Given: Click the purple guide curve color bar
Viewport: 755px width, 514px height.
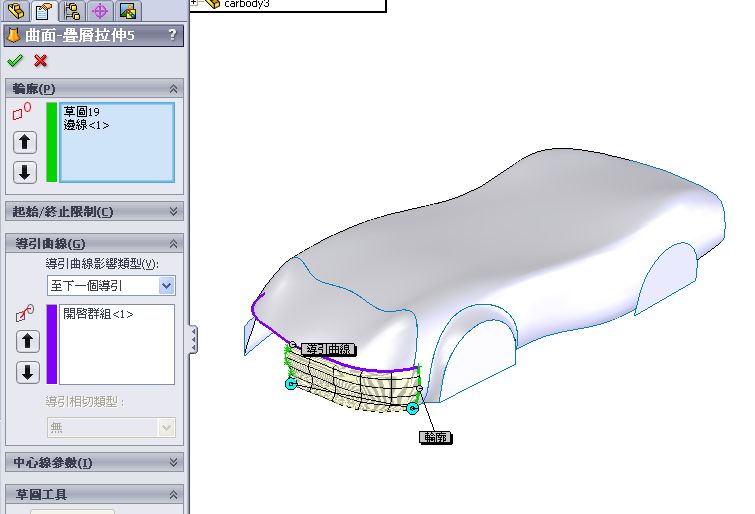Looking at the screenshot, I should click(52, 344).
